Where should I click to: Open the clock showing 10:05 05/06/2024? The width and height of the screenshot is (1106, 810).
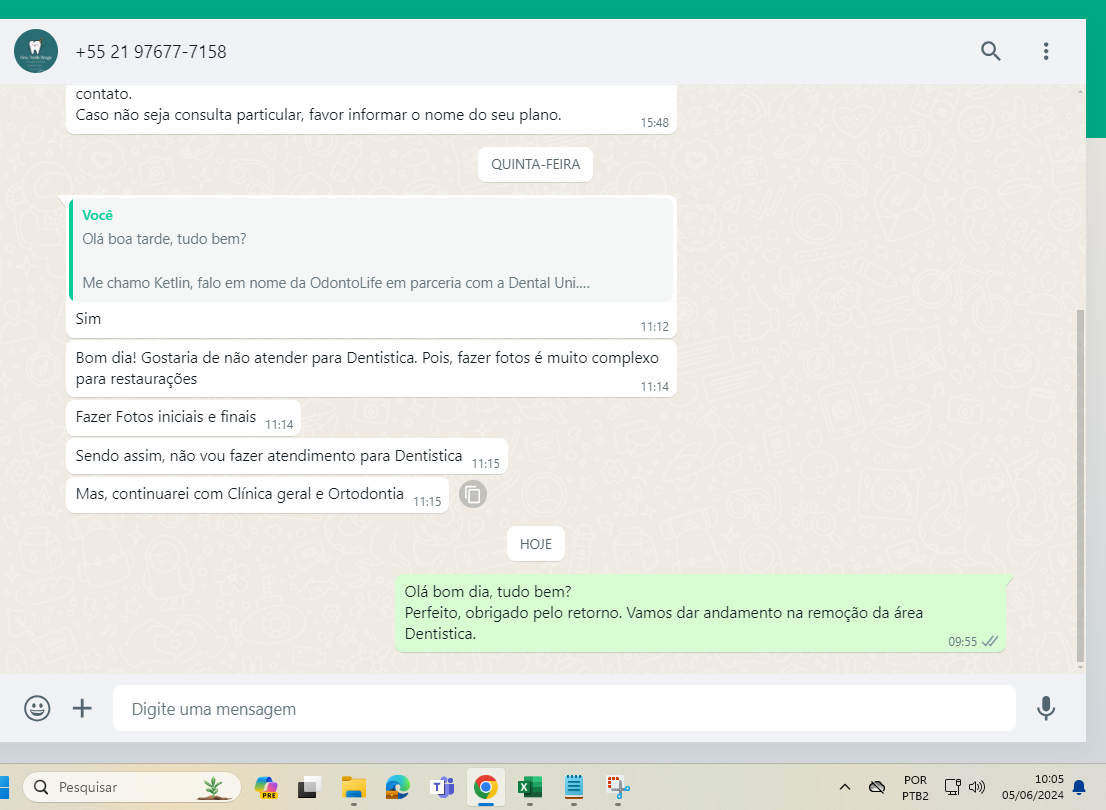click(1033, 787)
